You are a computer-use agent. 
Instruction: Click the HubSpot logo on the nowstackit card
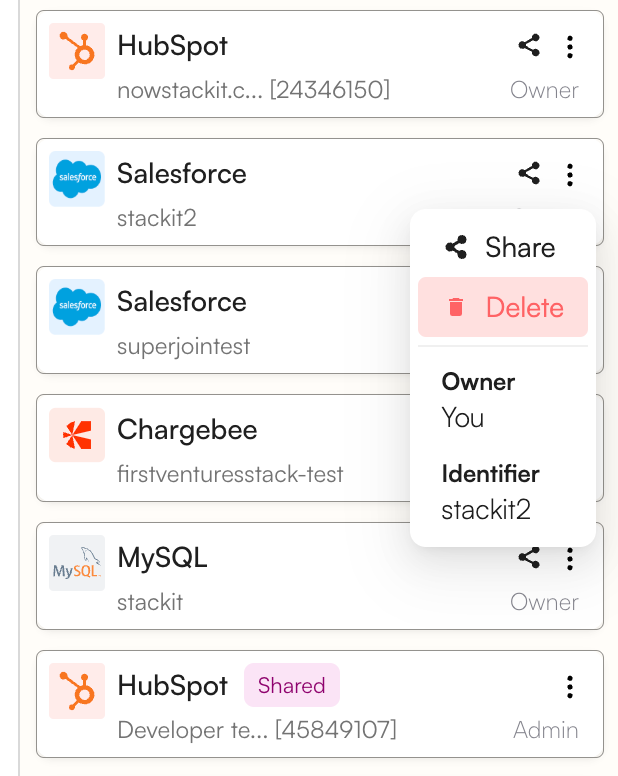tap(77, 51)
